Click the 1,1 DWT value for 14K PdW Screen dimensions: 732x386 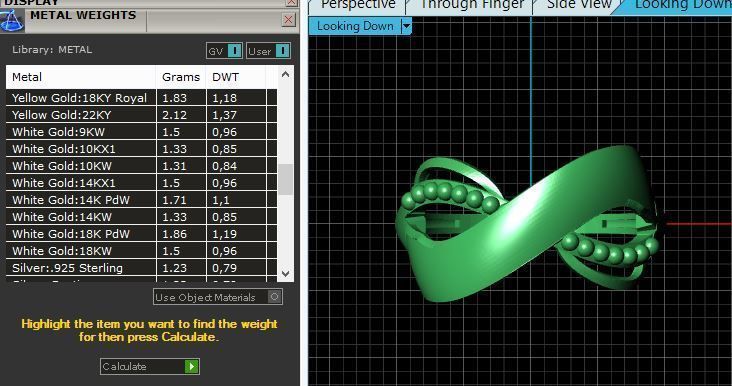(221, 200)
